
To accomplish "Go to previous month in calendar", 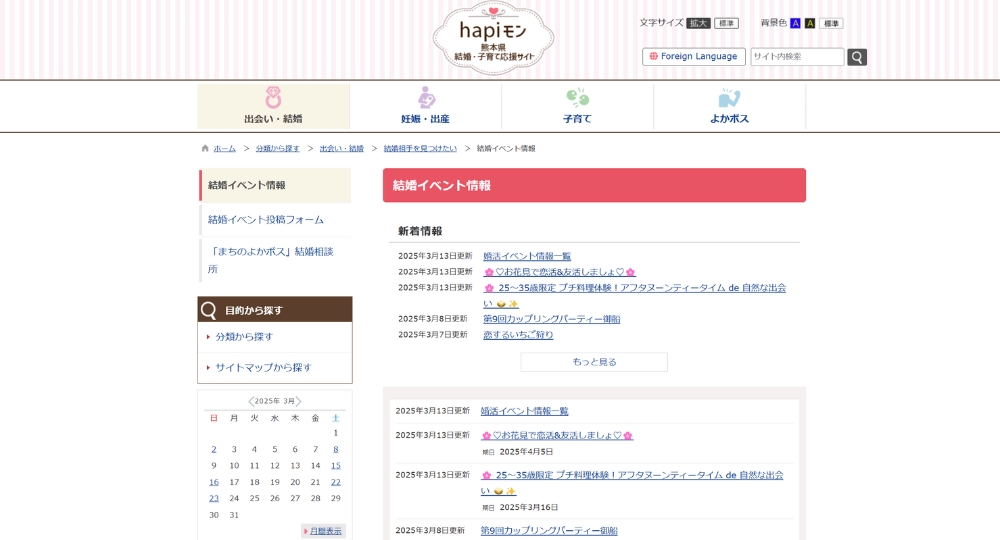I will pos(251,401).
